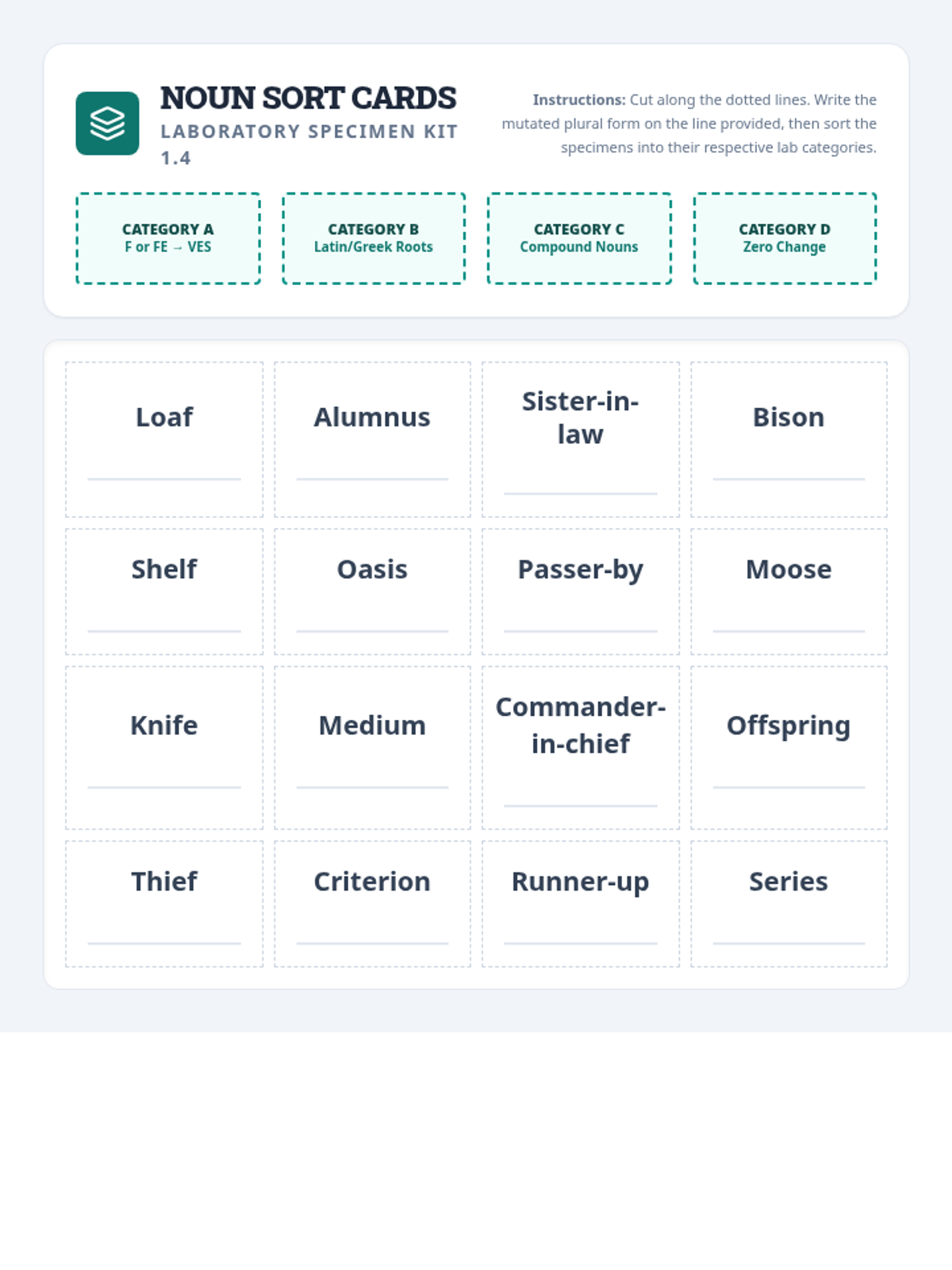Select the Criterion card

click(372, 904)
